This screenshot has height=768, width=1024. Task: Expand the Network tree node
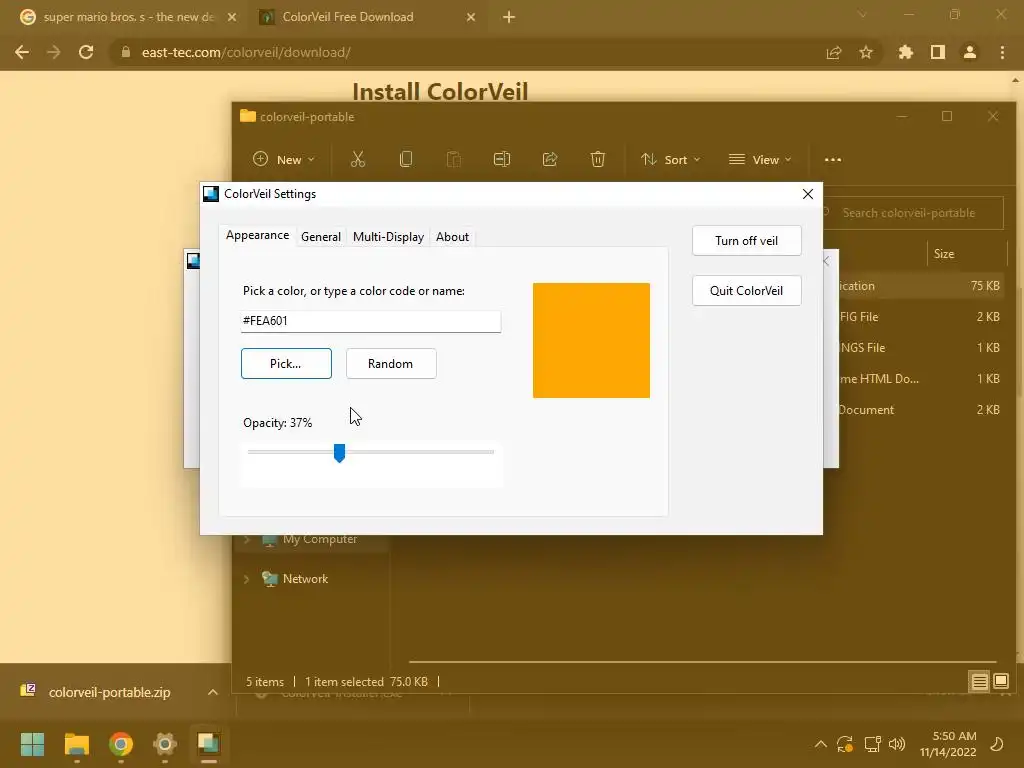247,579
